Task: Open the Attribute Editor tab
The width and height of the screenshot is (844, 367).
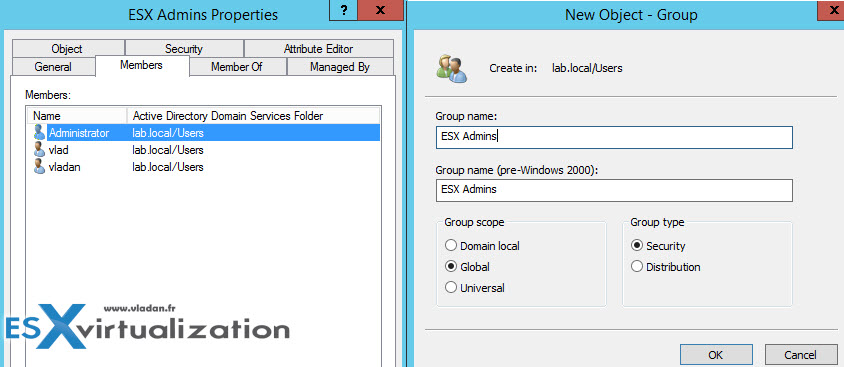Action: [318, 48]
